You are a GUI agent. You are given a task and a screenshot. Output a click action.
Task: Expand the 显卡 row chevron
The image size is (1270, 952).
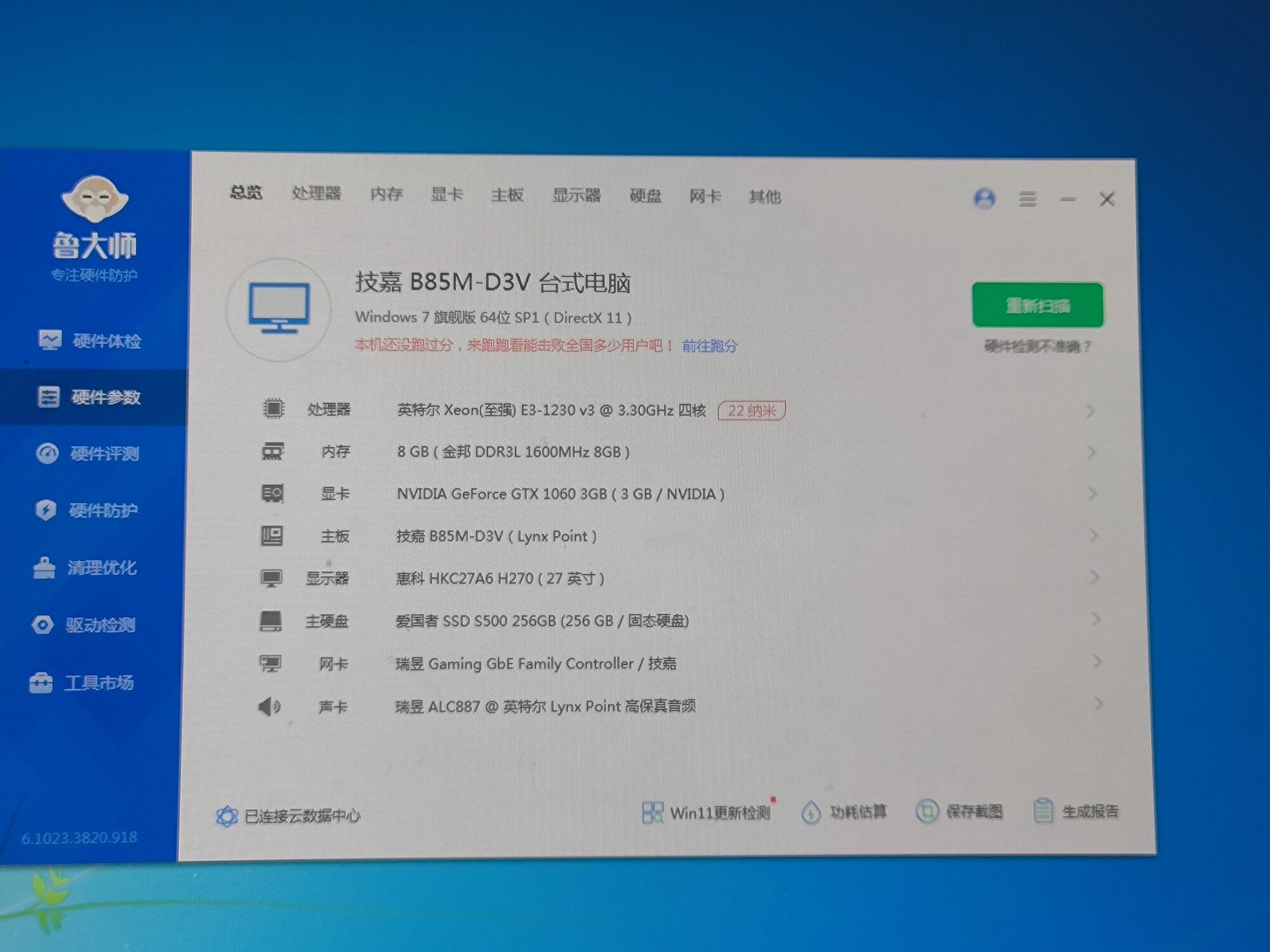[x=1093, y=494]
